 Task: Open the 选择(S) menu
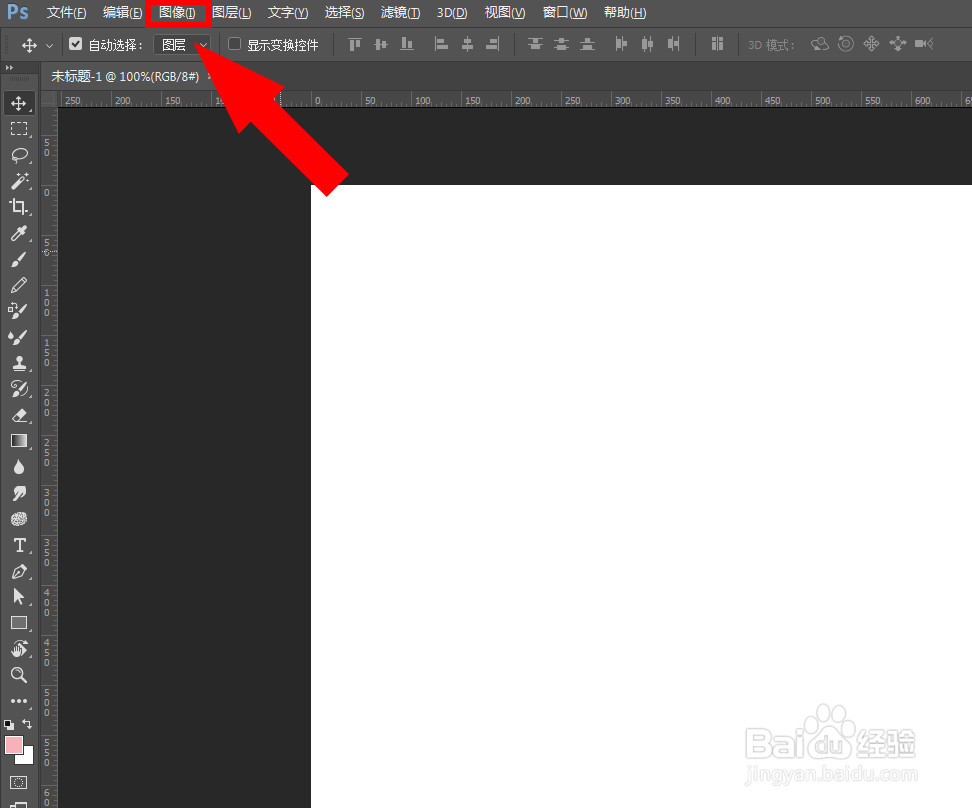(345, 12)
